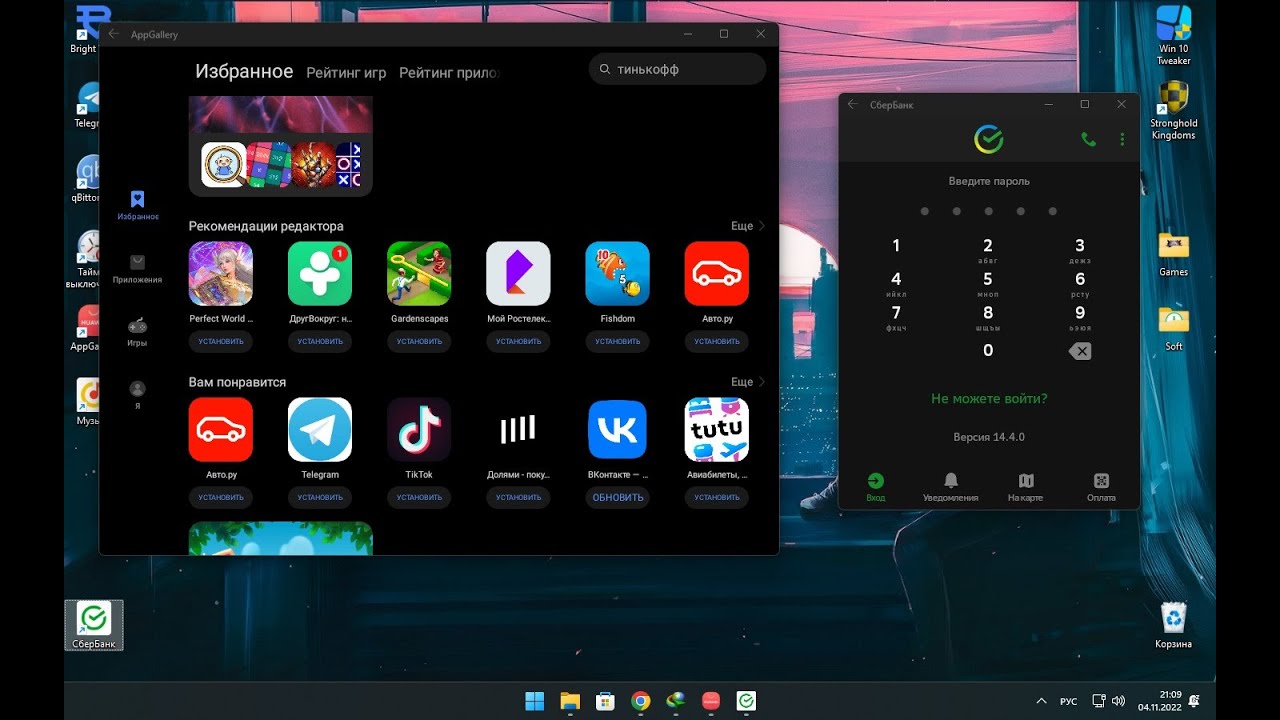Open featured games banner thumbnail
This screenshot has height=720, width=1280.
point(281,147)
